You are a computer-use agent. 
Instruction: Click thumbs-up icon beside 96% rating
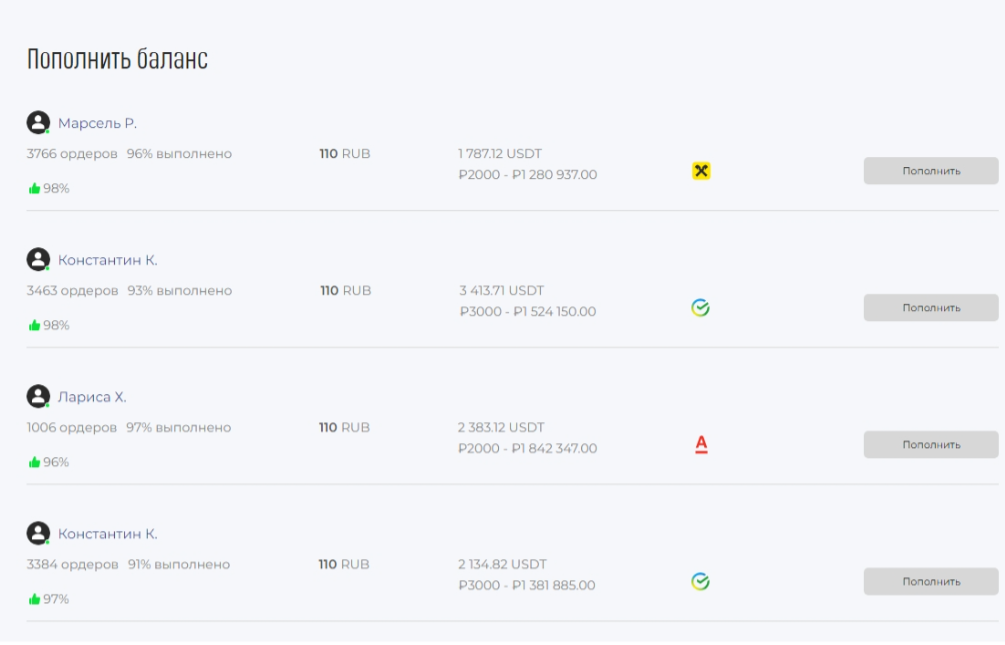tap(34, 463)
